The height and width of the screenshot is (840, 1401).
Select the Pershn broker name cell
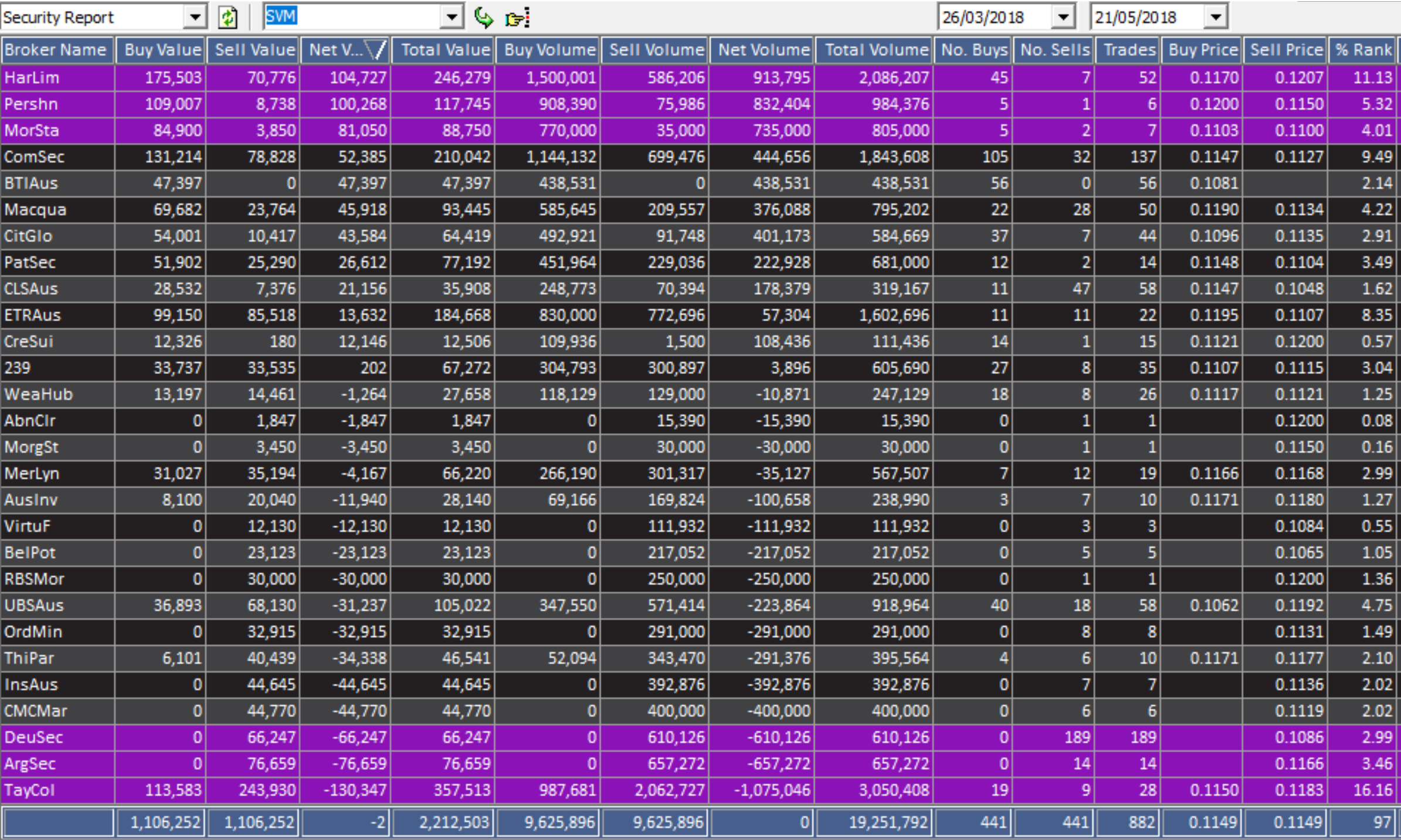(x=57, y=104)
